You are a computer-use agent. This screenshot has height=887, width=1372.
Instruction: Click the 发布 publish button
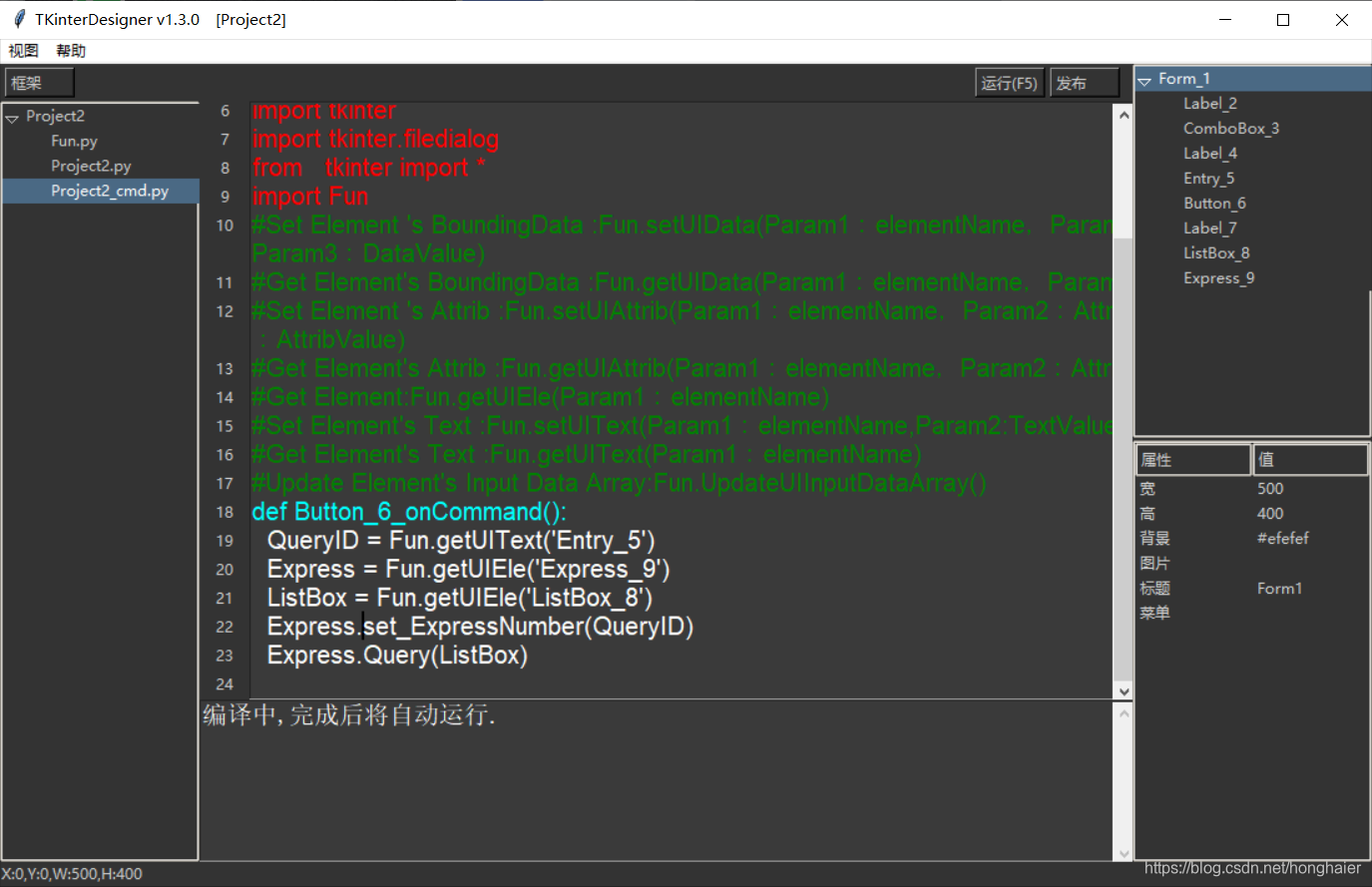pos(1086,83)
